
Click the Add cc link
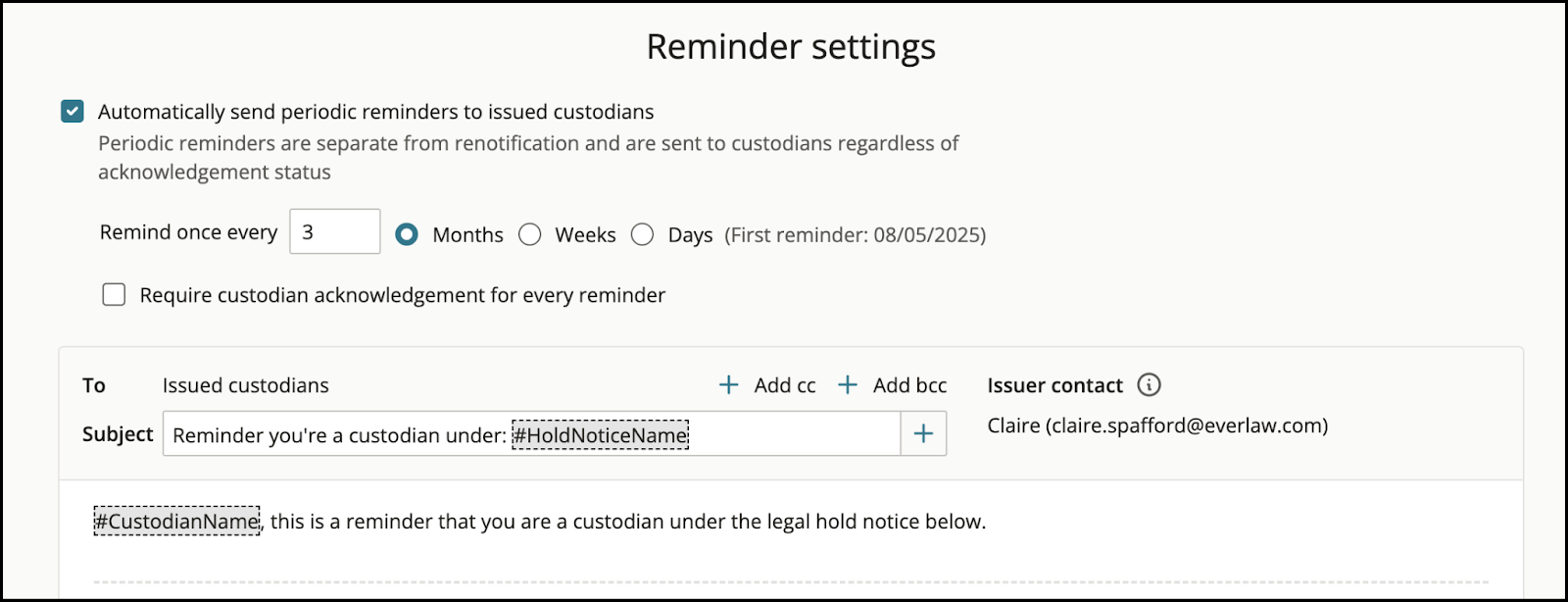785,385
